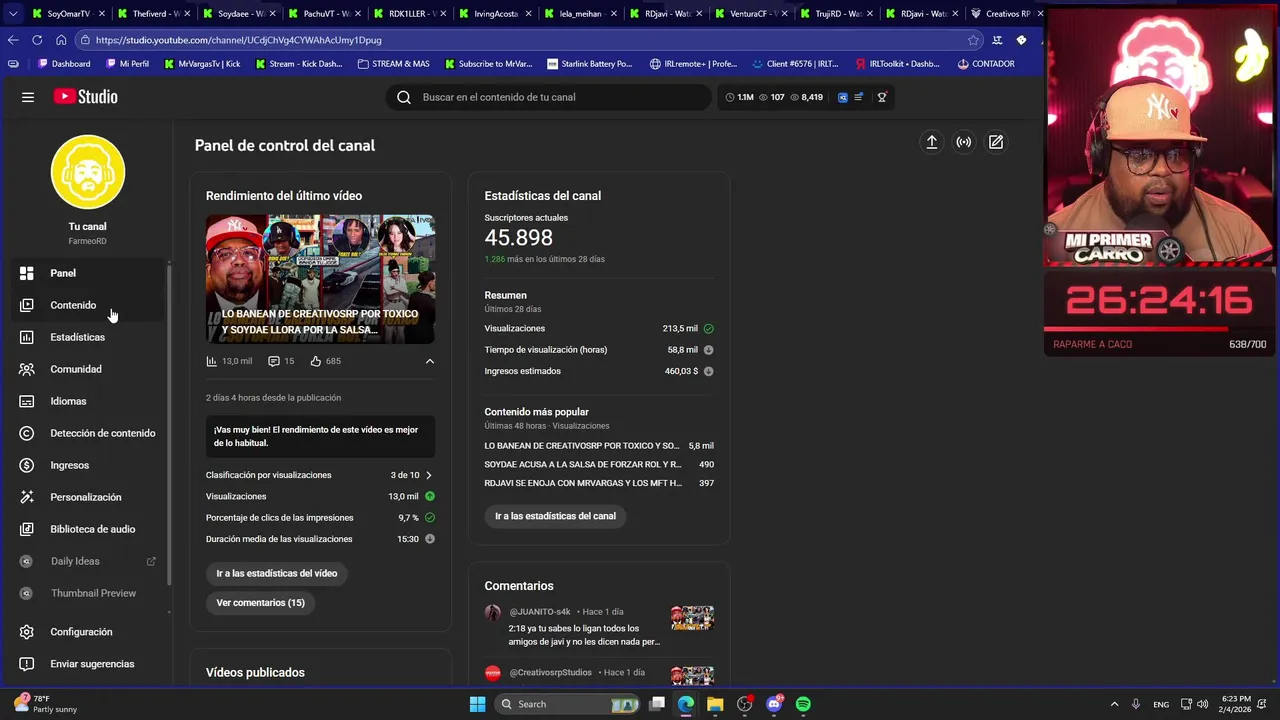Viewport: 1280px width, 720px height.
Task: Open the Starlink Battery bookmark
Action: (x=590, y=64)
